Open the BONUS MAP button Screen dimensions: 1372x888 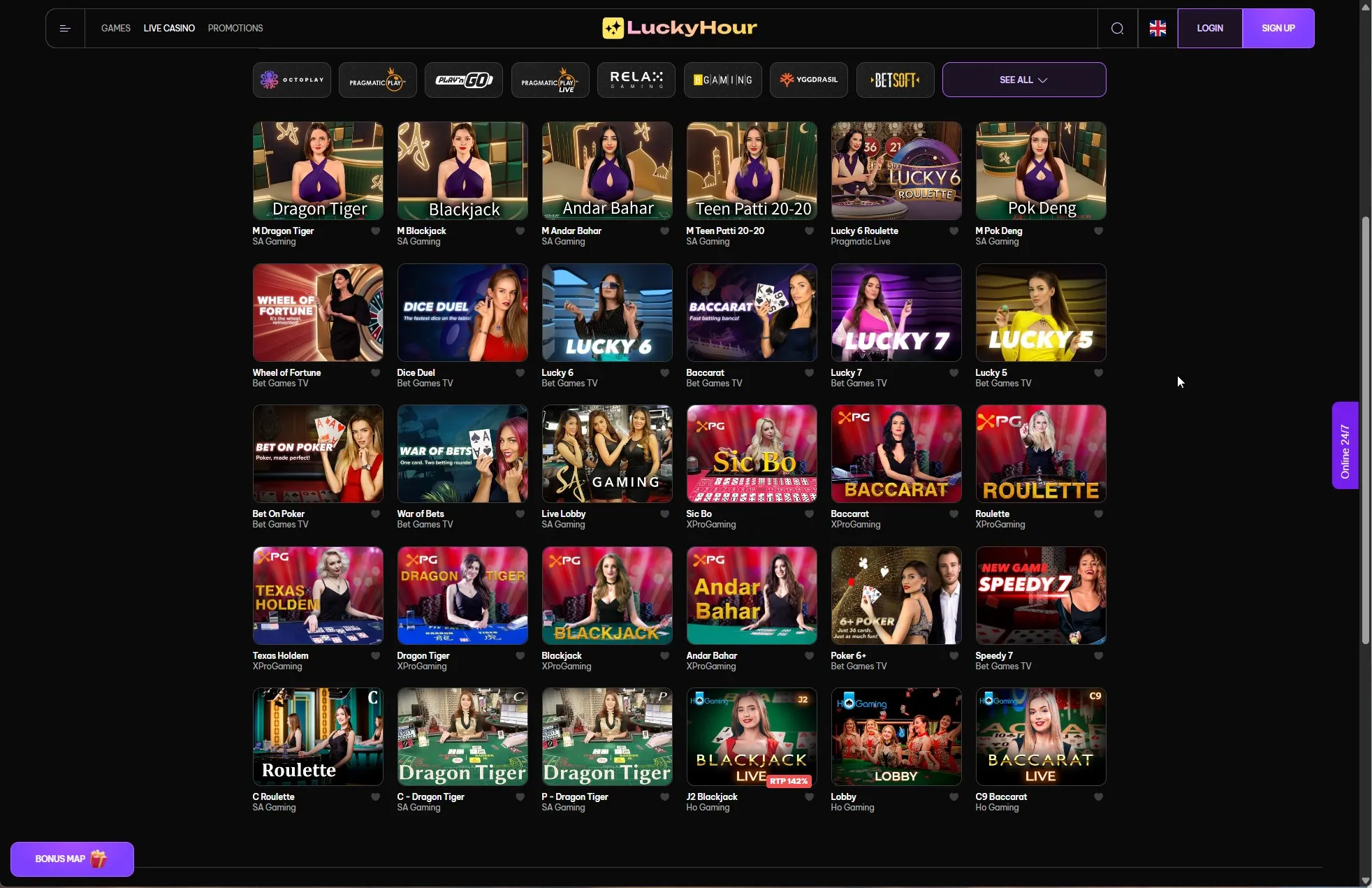point(72,859)
